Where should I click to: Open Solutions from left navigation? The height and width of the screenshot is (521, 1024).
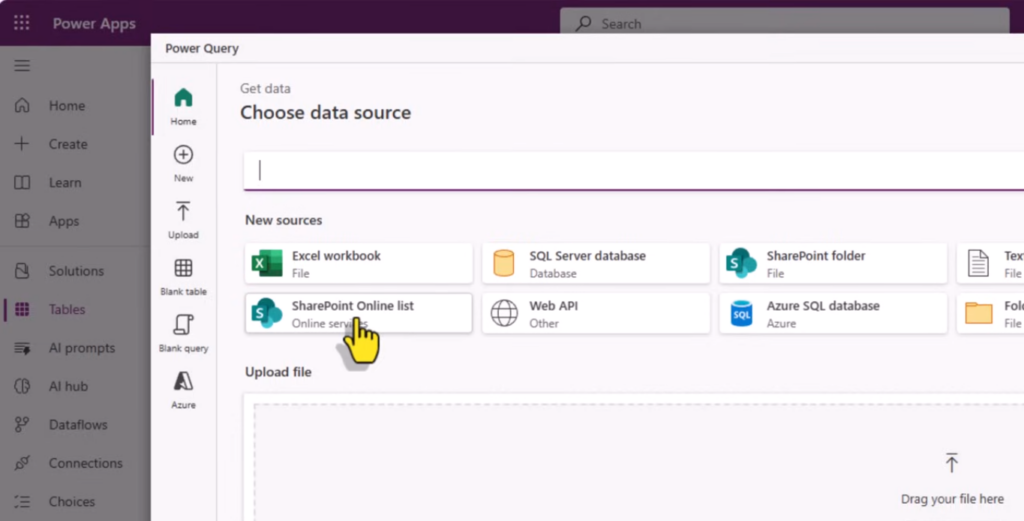pyautogui.click(x=75, y=270)
